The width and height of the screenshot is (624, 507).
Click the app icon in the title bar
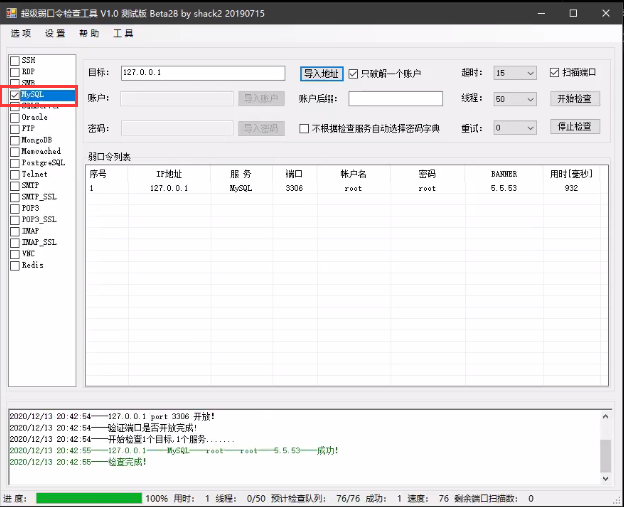pyautogui.click(x=11, y=13)
